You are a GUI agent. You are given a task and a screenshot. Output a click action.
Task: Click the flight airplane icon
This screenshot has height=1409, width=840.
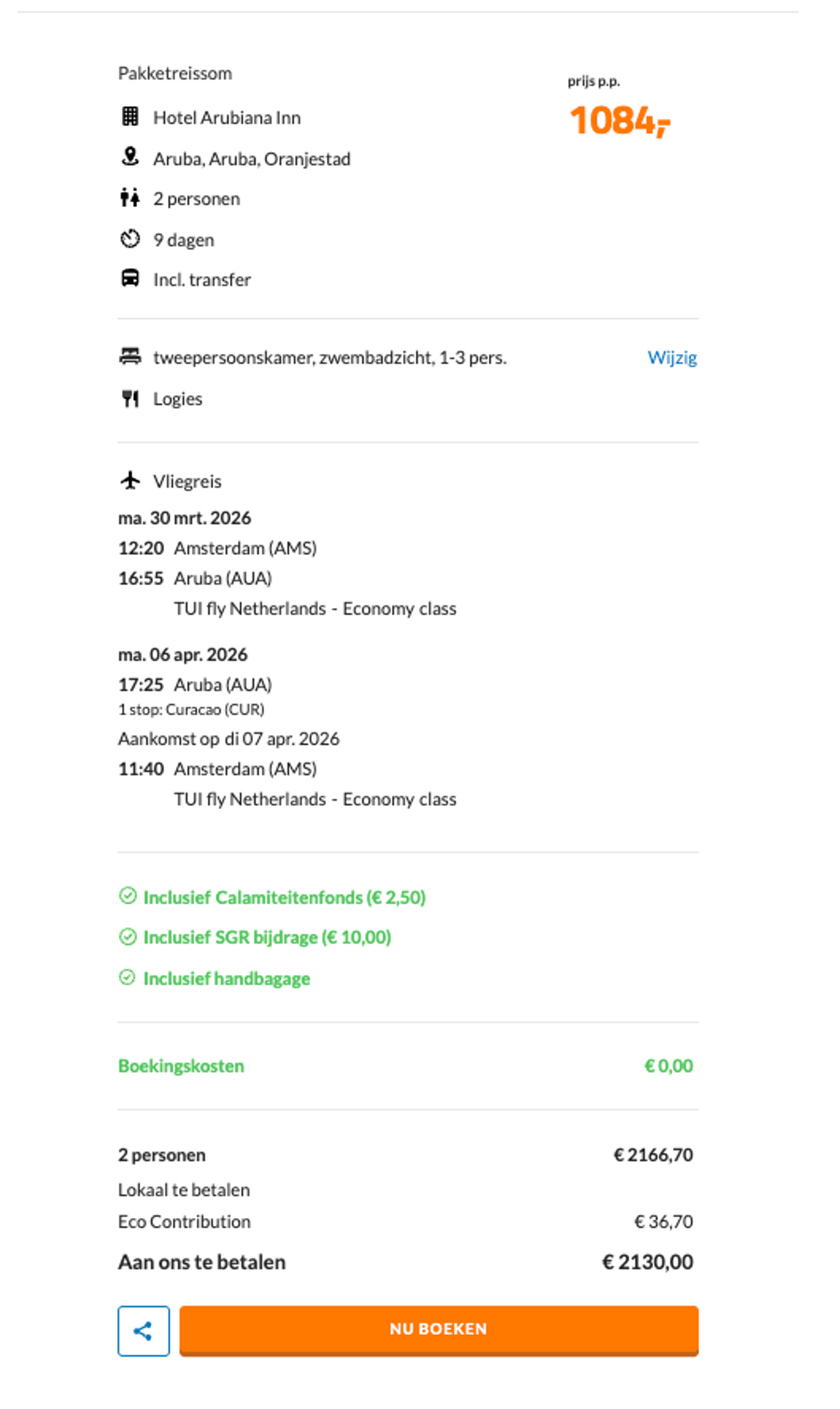130,480
